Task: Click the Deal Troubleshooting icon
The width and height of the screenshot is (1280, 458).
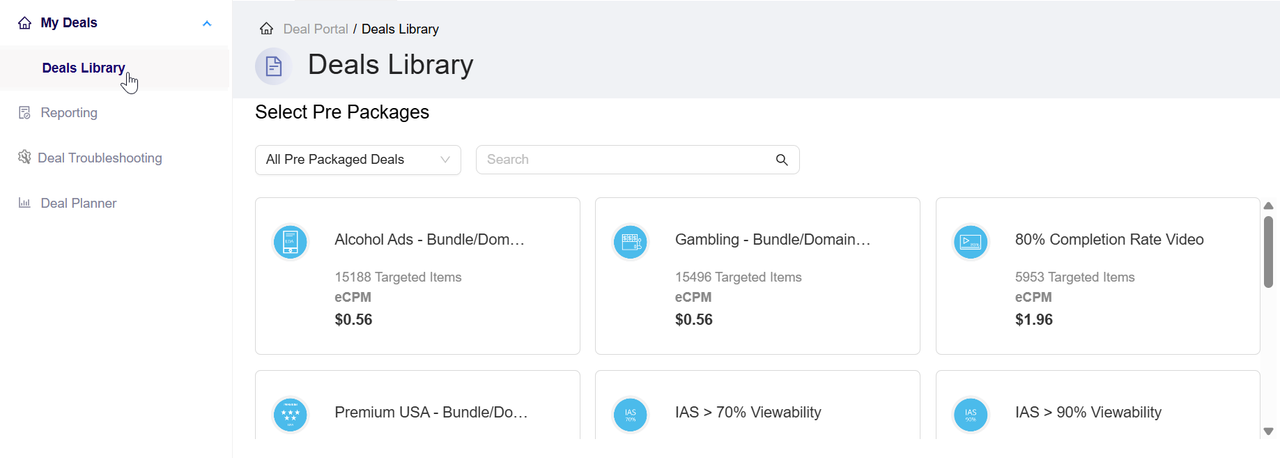Action: point(25,158)
